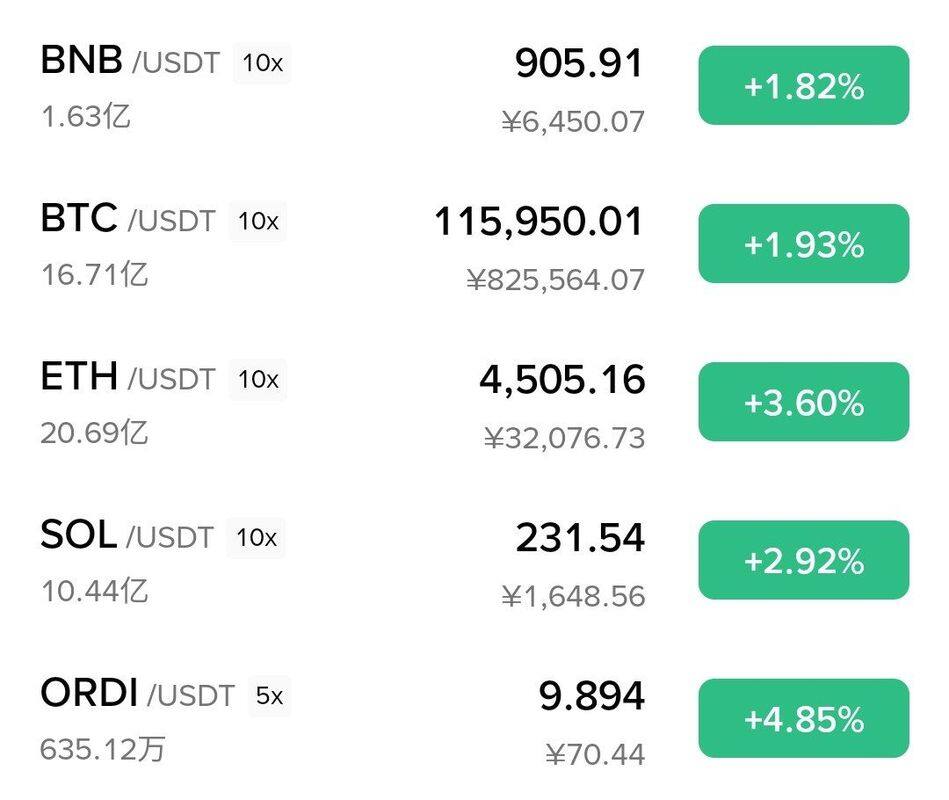Select the SOL price 231.54
This screenshot has width=949, height=800.
[x=580, y=538]
